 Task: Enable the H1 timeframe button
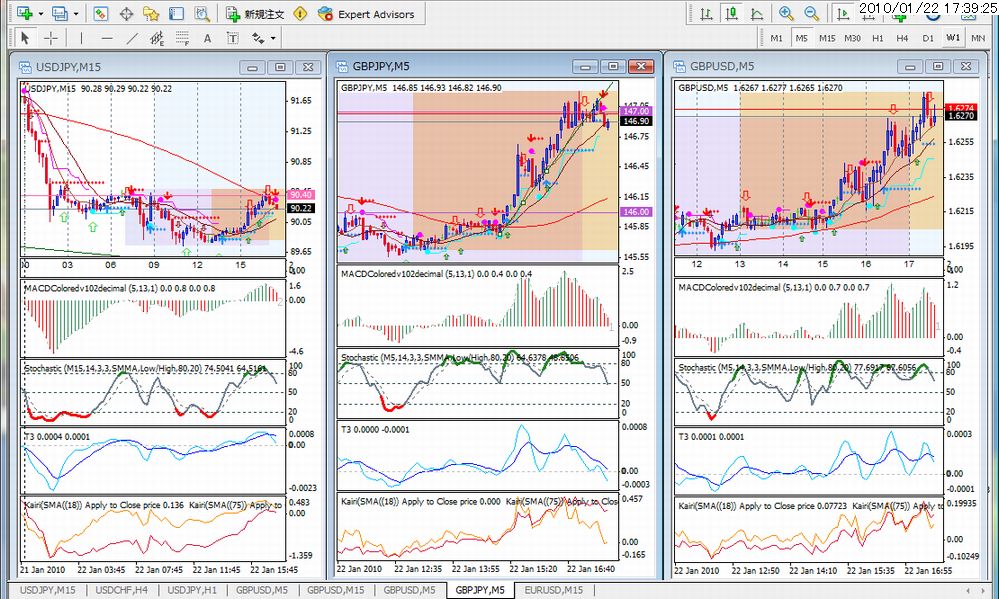(877, 38)
